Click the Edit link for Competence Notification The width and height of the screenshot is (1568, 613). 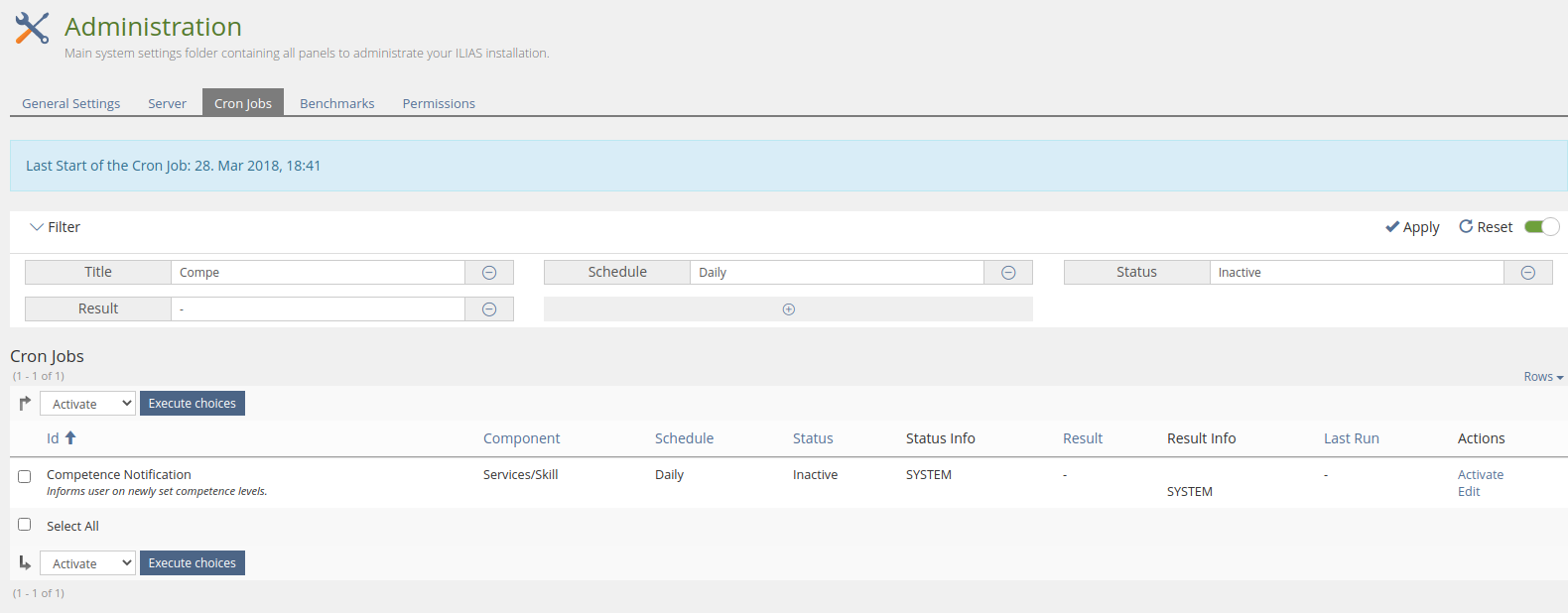coord(1469,492)
